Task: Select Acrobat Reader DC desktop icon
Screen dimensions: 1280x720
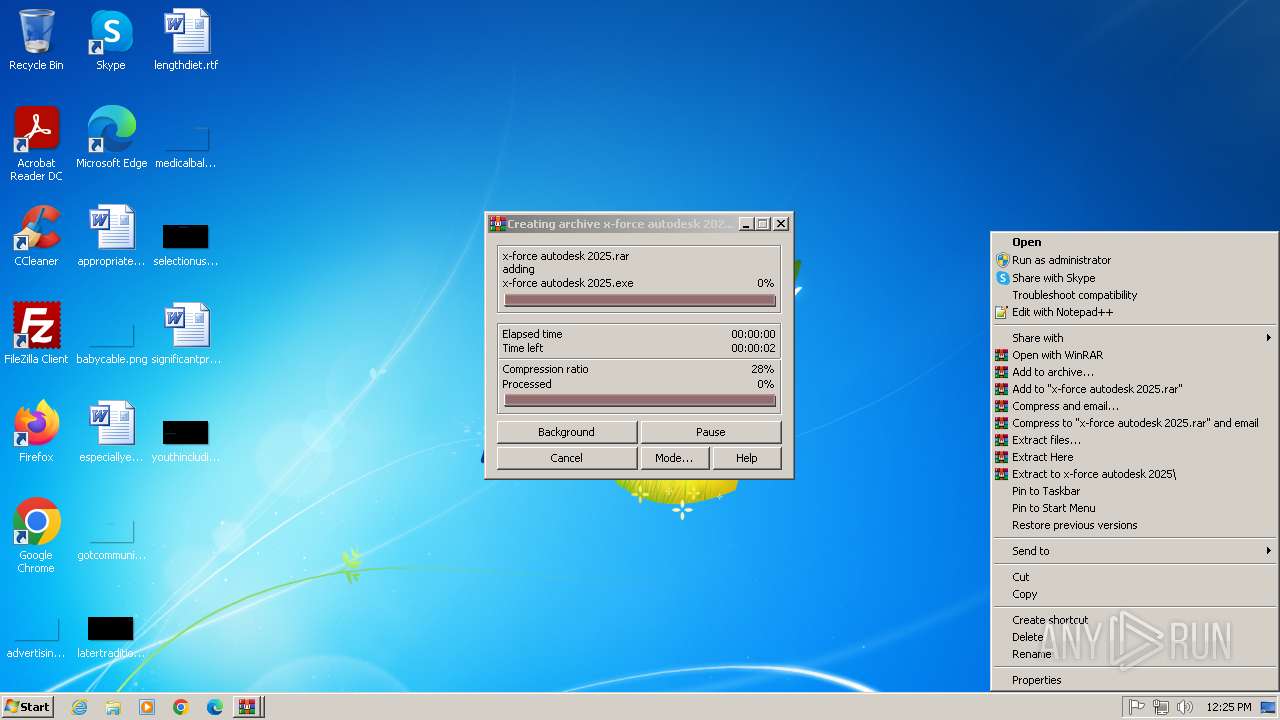Action: (36, 144)
